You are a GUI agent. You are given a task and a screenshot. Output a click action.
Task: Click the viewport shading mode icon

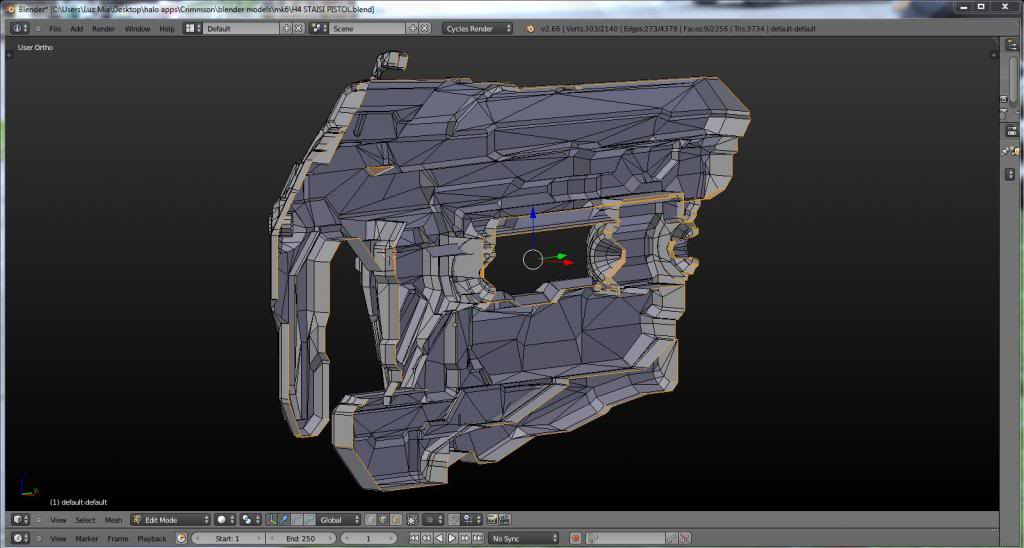click(x=222, y=520)
